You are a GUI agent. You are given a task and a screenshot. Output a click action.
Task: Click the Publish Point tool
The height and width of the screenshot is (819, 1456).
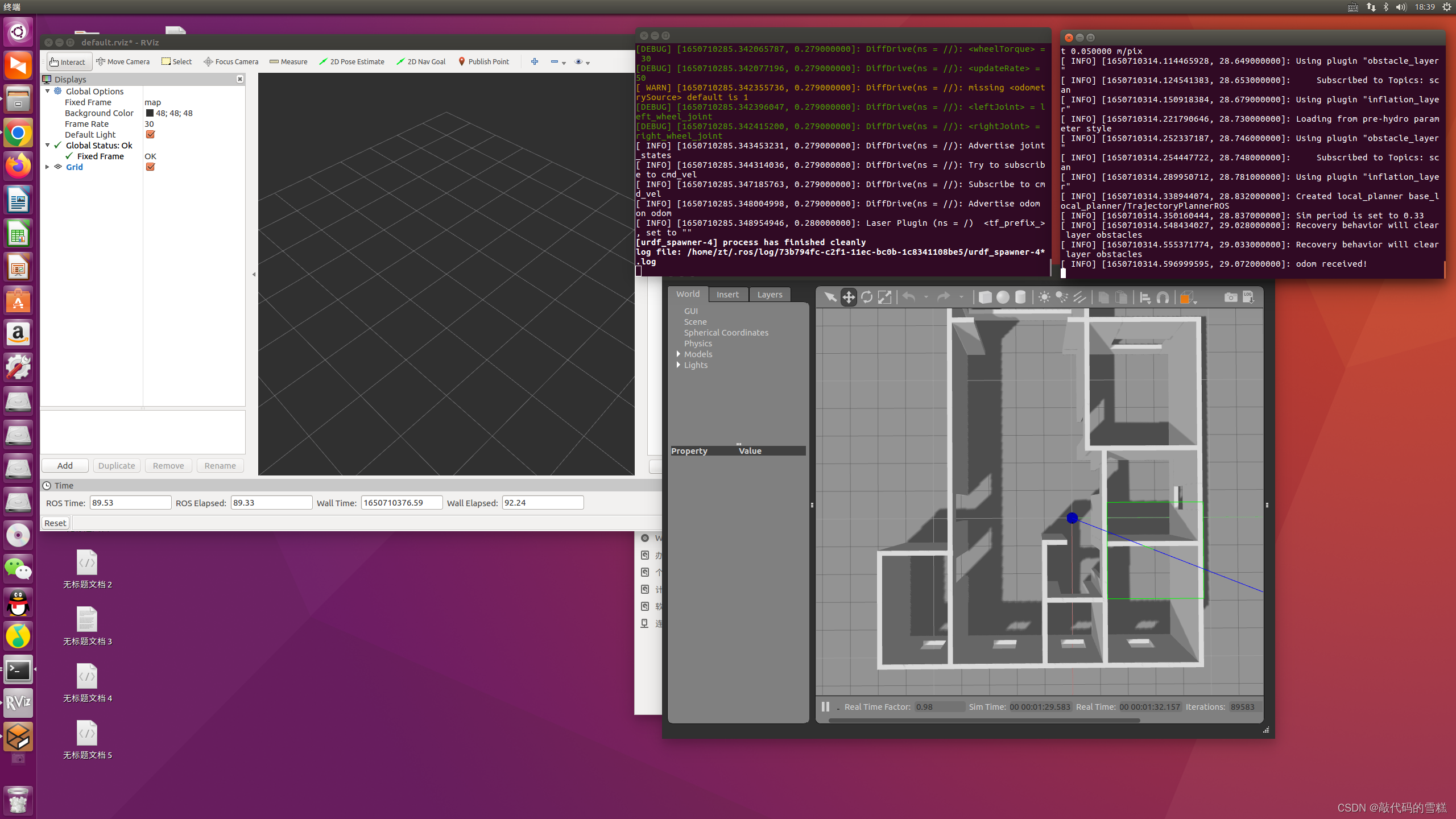pos(485,61)
